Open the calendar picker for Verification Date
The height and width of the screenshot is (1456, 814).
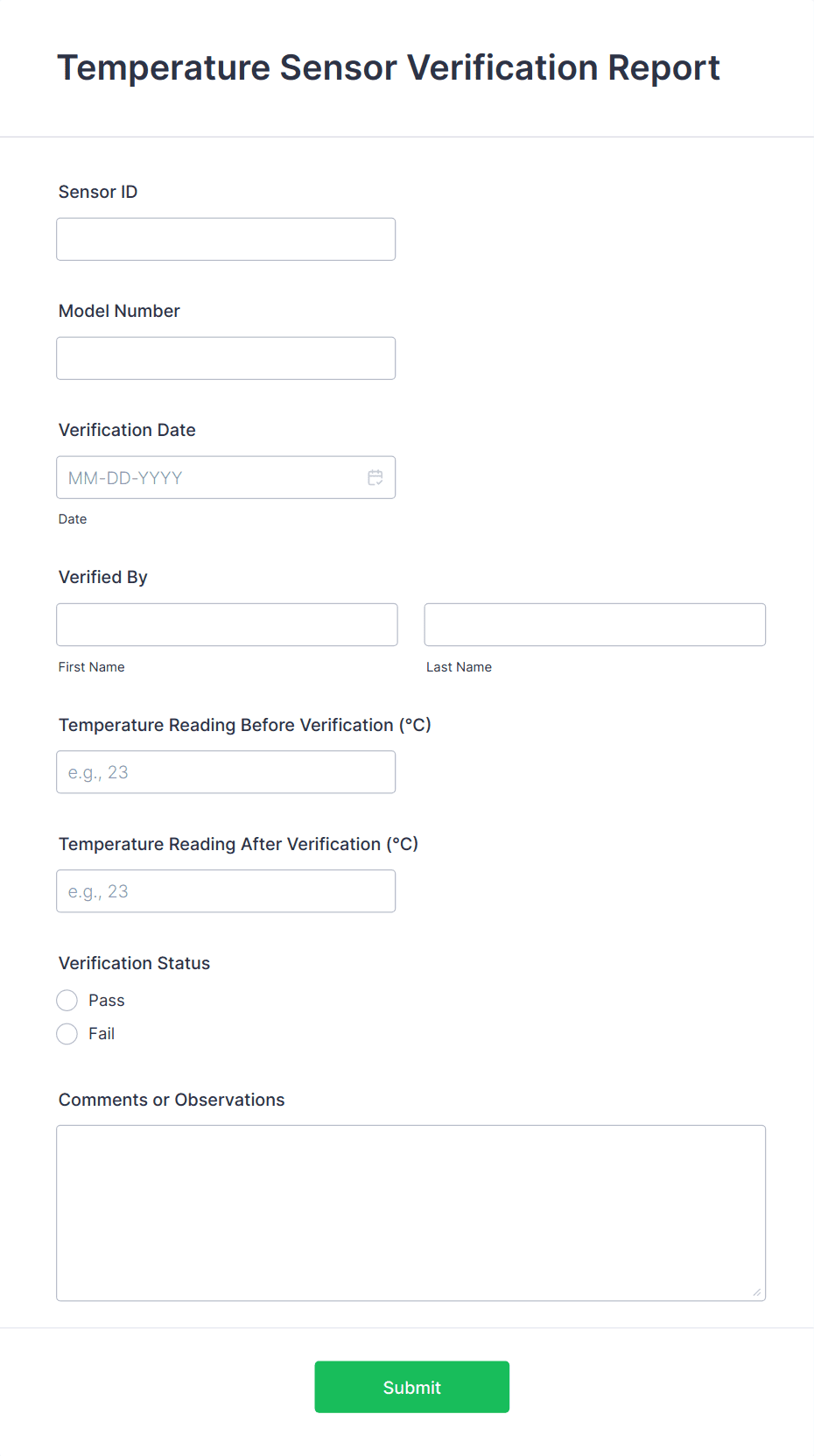pos(375,477)
